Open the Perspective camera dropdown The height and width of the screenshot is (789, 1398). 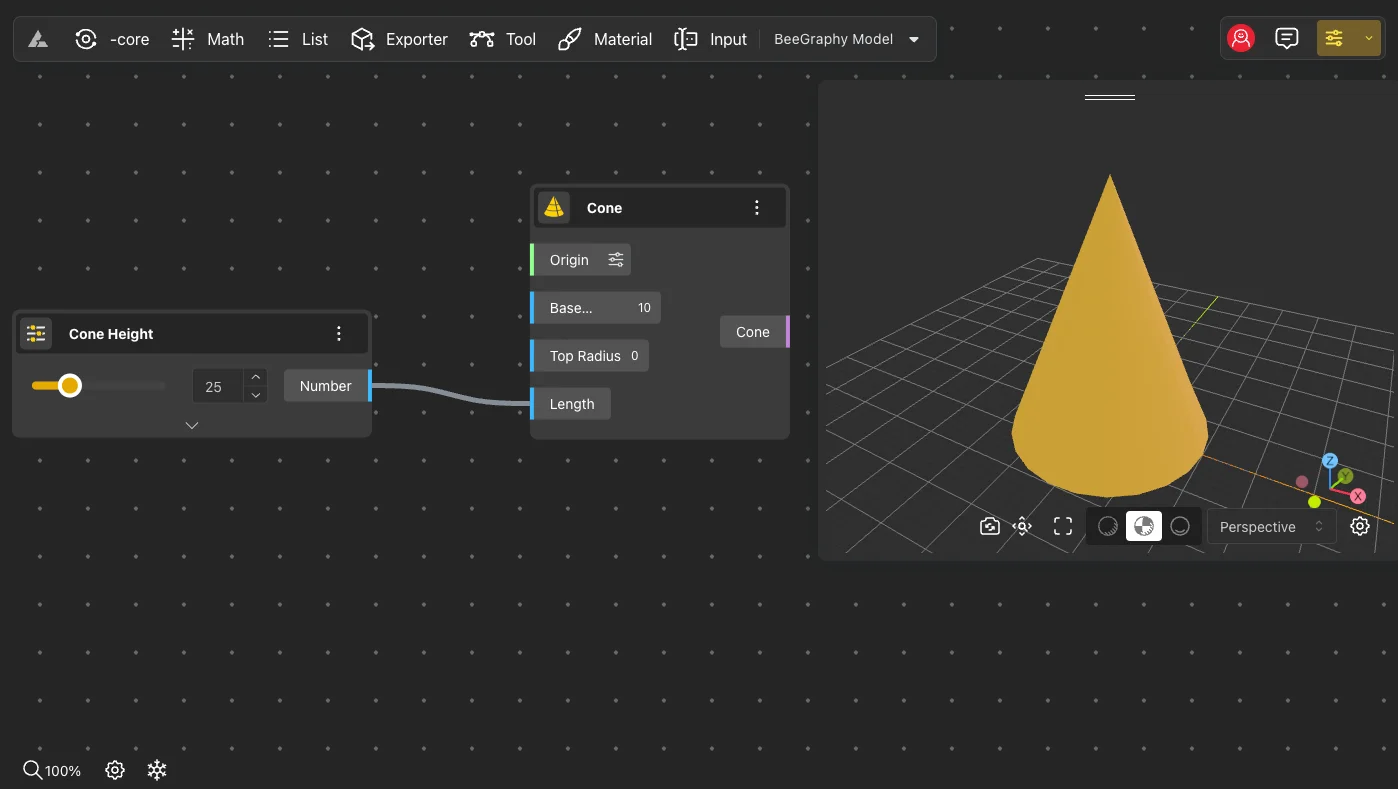(x=1271, y=527)
